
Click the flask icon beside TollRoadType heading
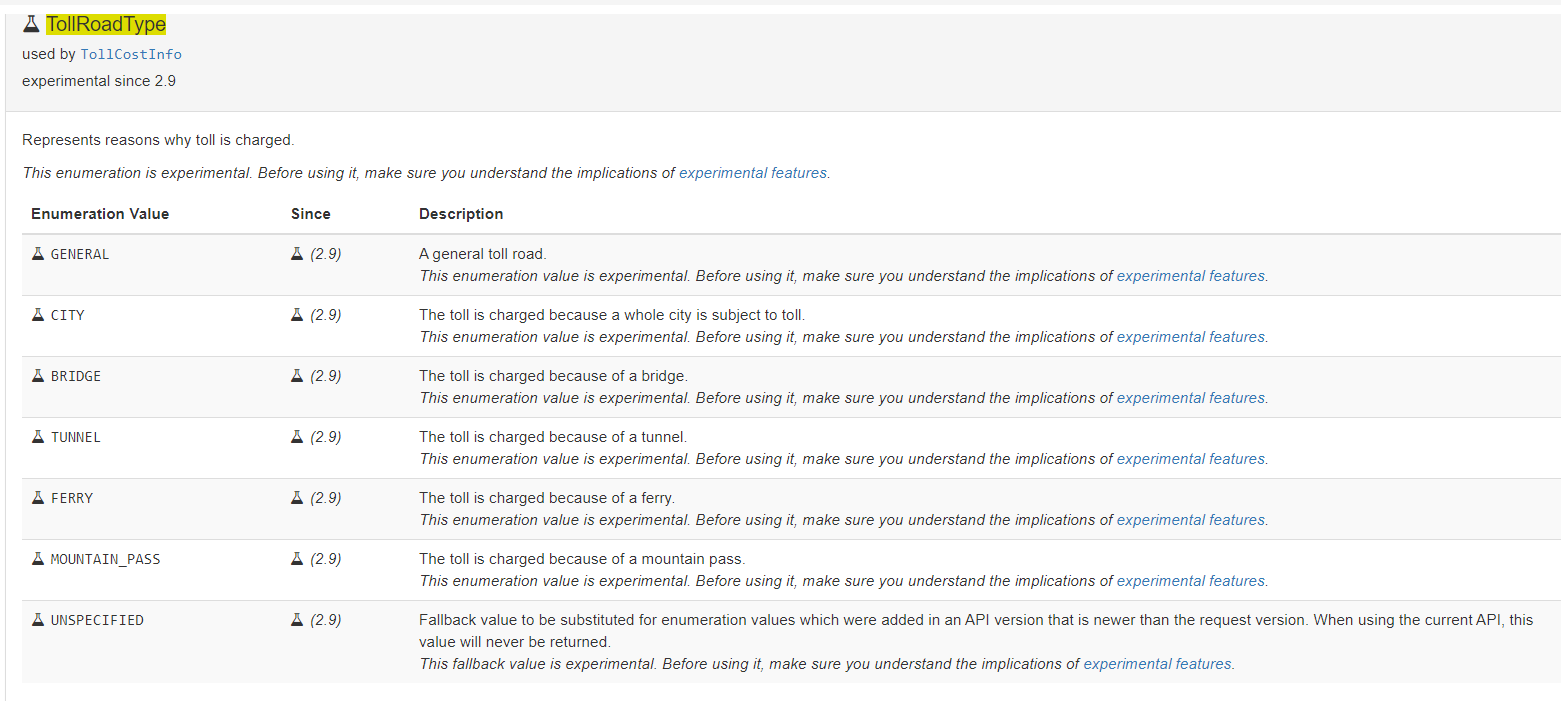coord(31,25)
